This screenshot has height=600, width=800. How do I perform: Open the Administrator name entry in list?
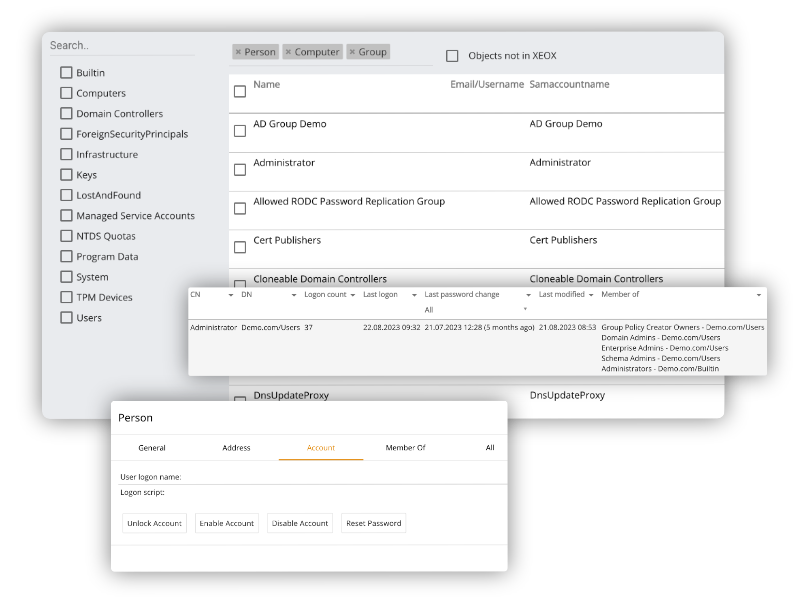[x=284, y=162]
